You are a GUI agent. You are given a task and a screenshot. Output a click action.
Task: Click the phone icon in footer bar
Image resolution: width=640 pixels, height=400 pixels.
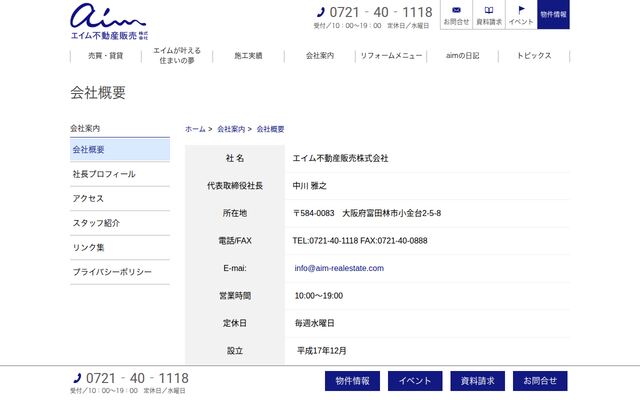pyautogui.click(x=77, y=378)
